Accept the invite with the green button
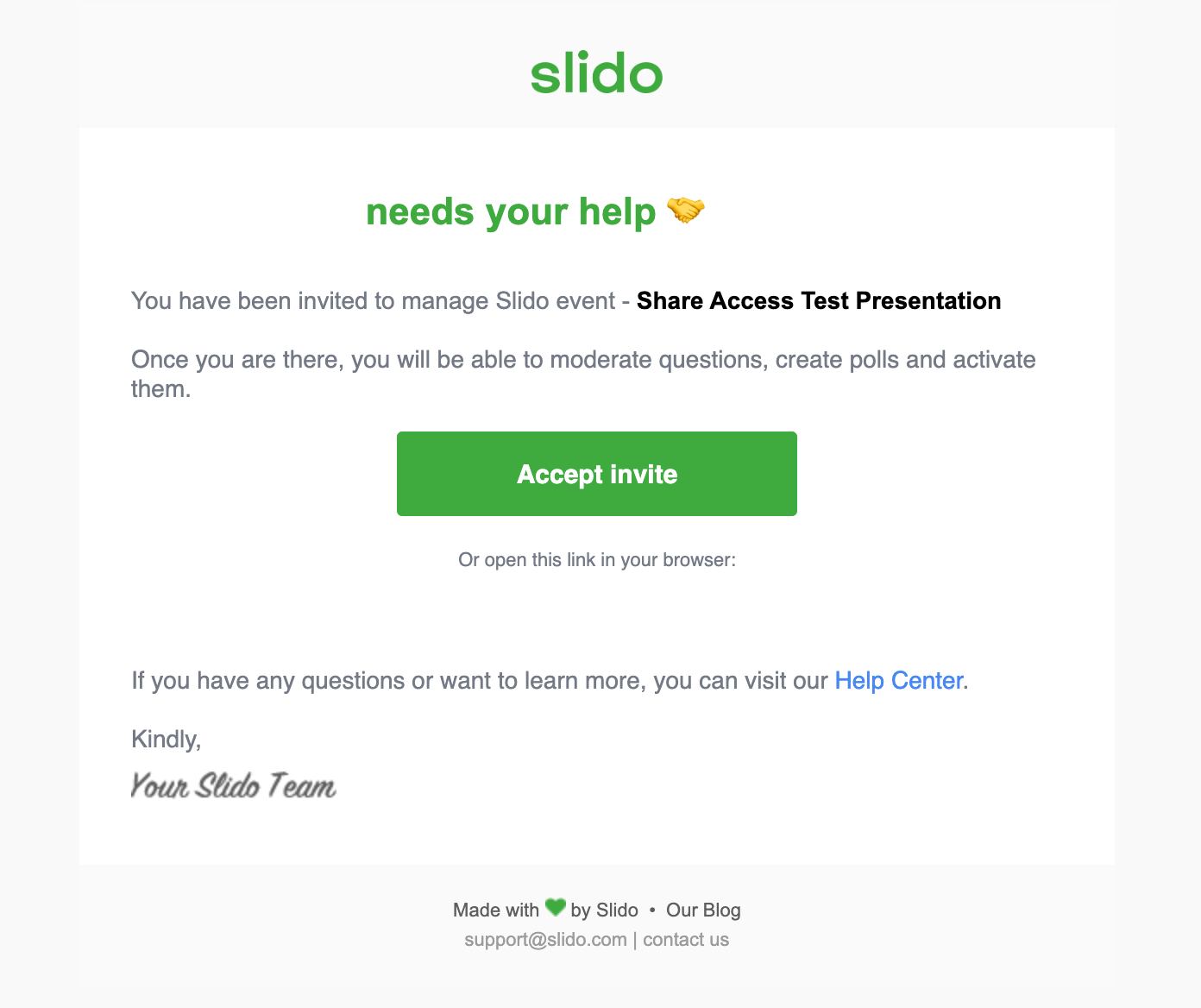This screenshot has width=1201, height=1008. (597, 474)
